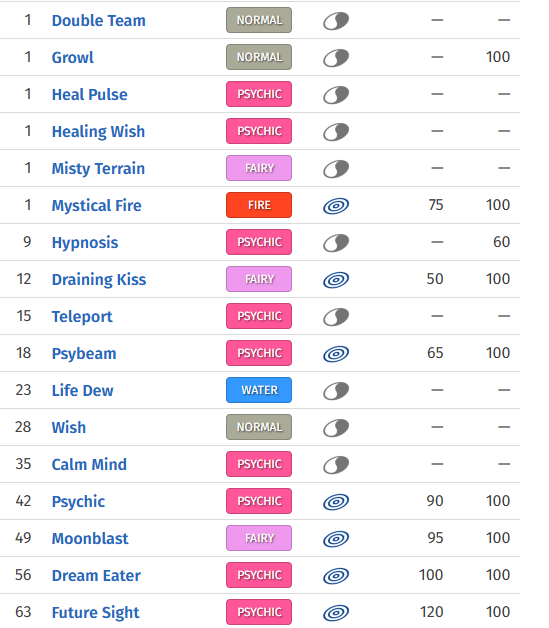The image size is (549, 628).
Task: Click the special category icon for Mystical Fire
Action: pyautogui.click(x=336, y=205)
